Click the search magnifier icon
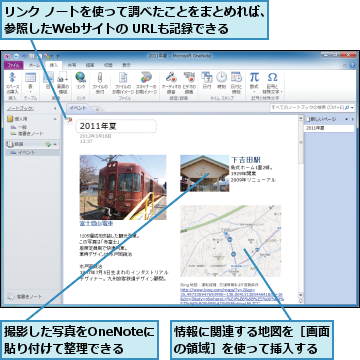 pos(347,108)
